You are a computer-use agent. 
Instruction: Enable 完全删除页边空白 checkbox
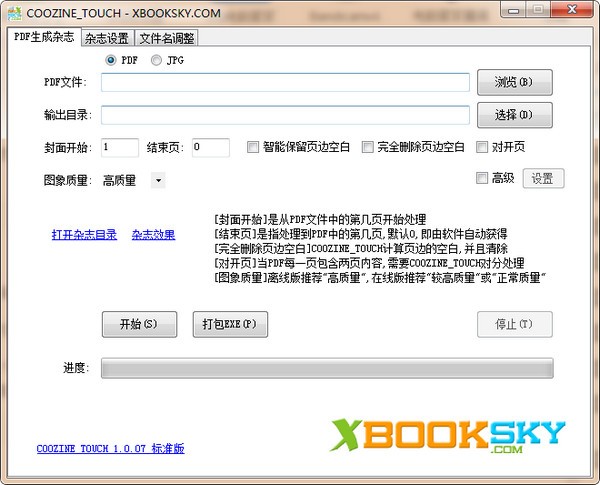(367, 147)
